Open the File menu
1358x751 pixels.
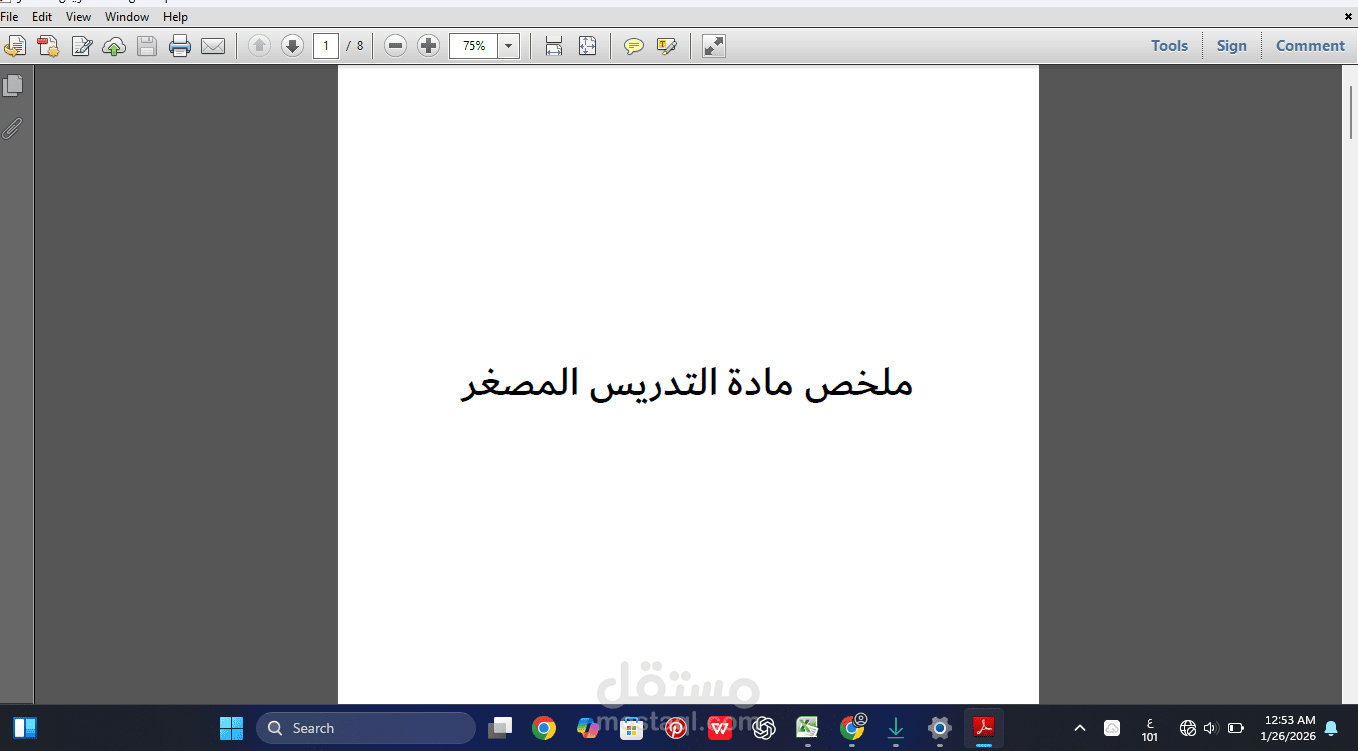pyautogui.click(x=10, y=17)
